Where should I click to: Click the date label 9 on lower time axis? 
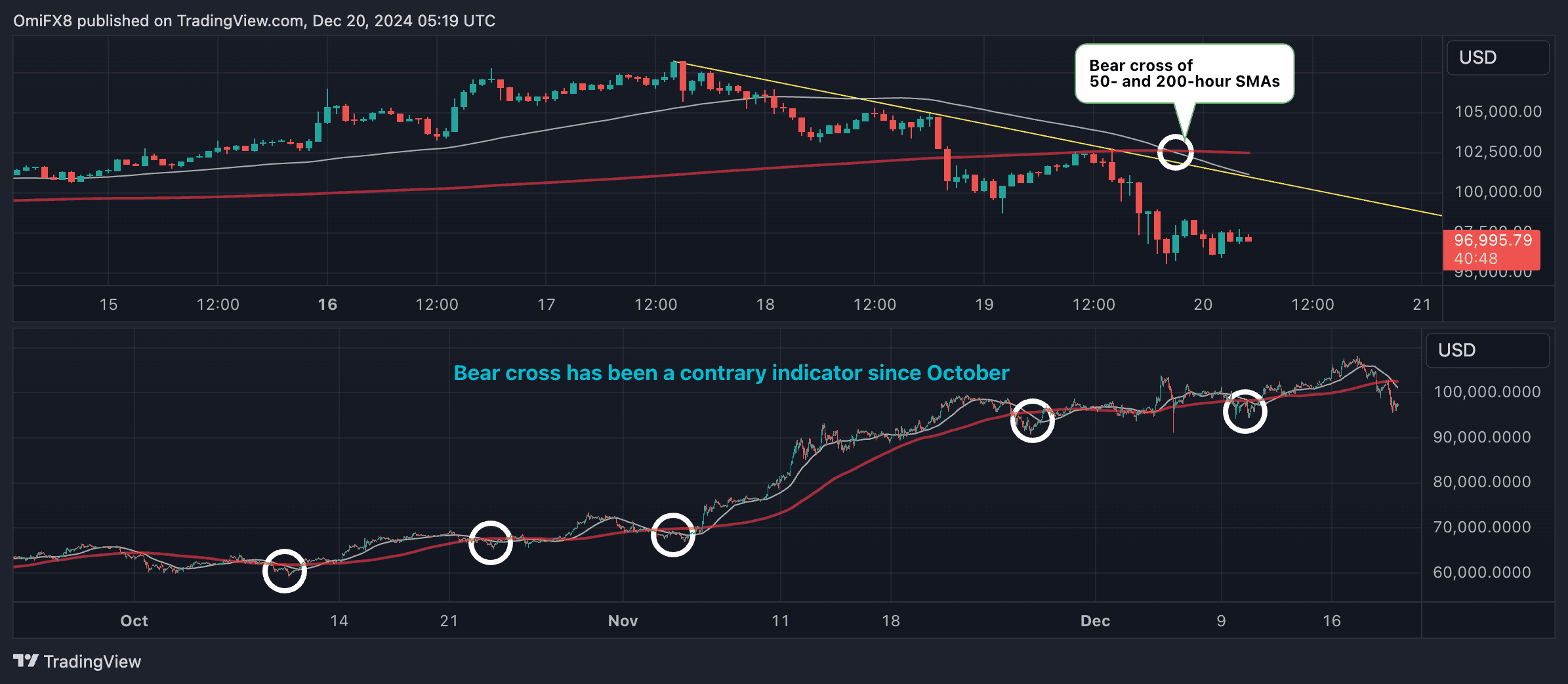(x=1221, y=621)
